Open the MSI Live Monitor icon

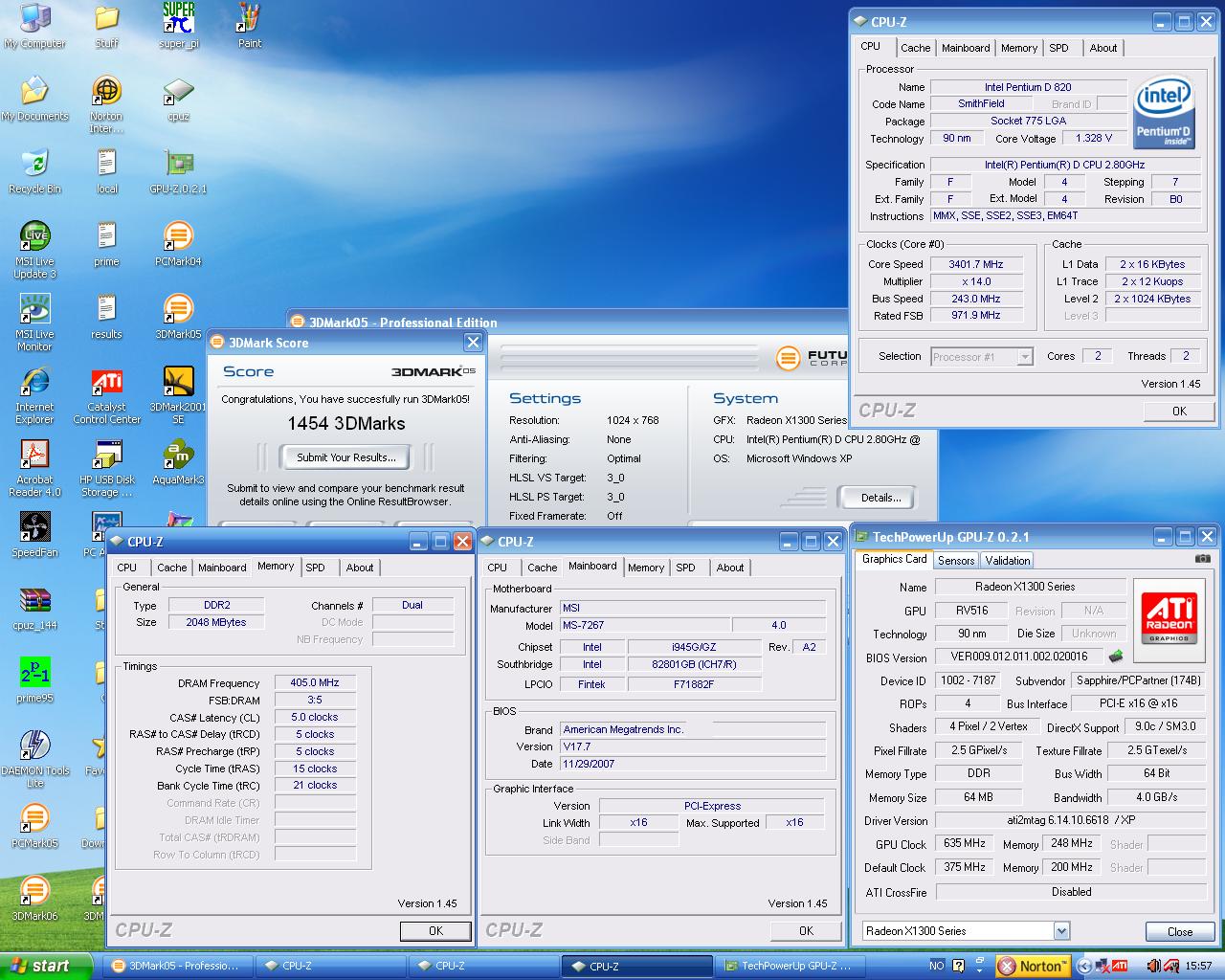click(34, 323)
